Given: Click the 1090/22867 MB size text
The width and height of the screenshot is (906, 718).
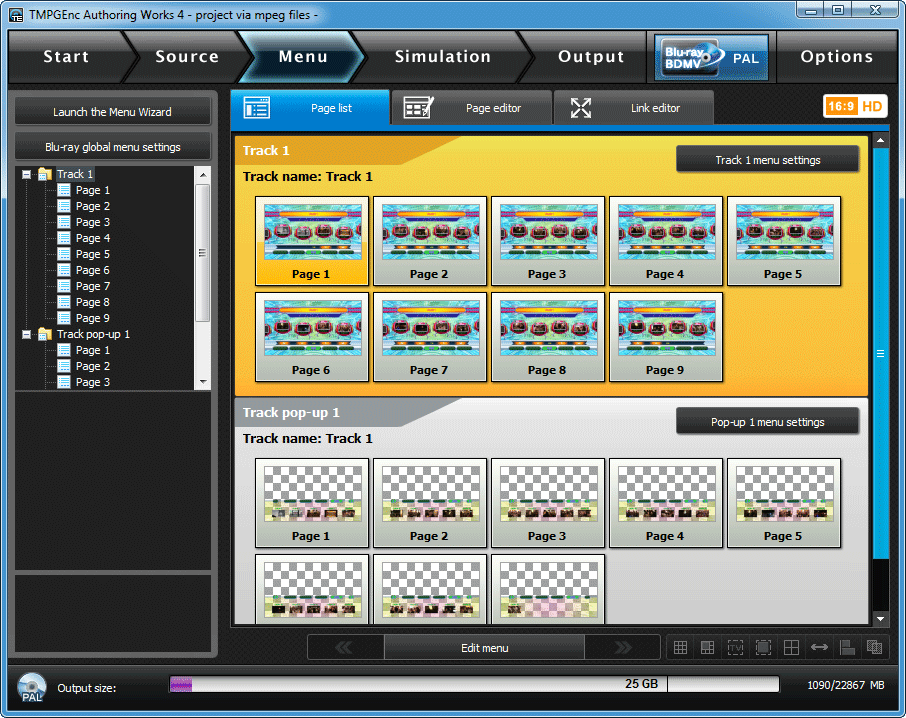Looking at the screenshot, I should [845, 685].
